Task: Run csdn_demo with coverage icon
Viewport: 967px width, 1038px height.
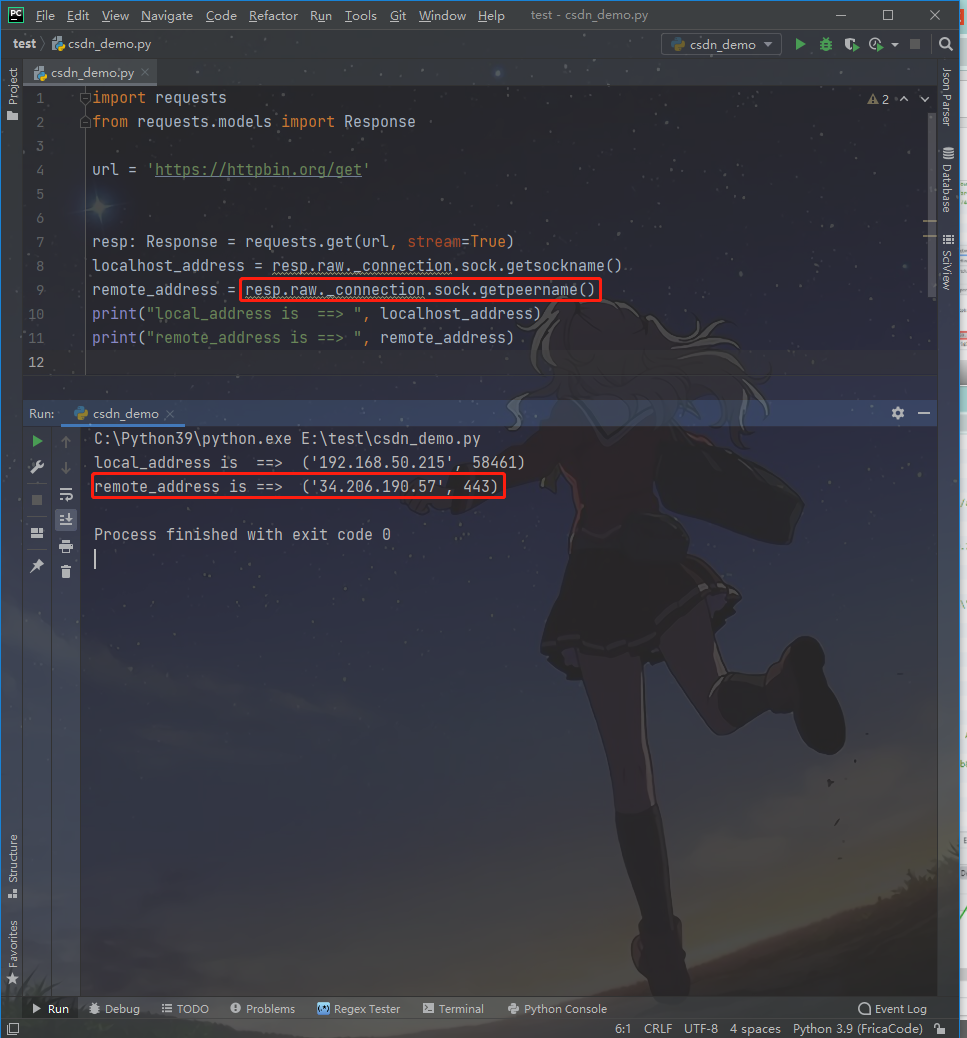Action: tap(851, 44)
